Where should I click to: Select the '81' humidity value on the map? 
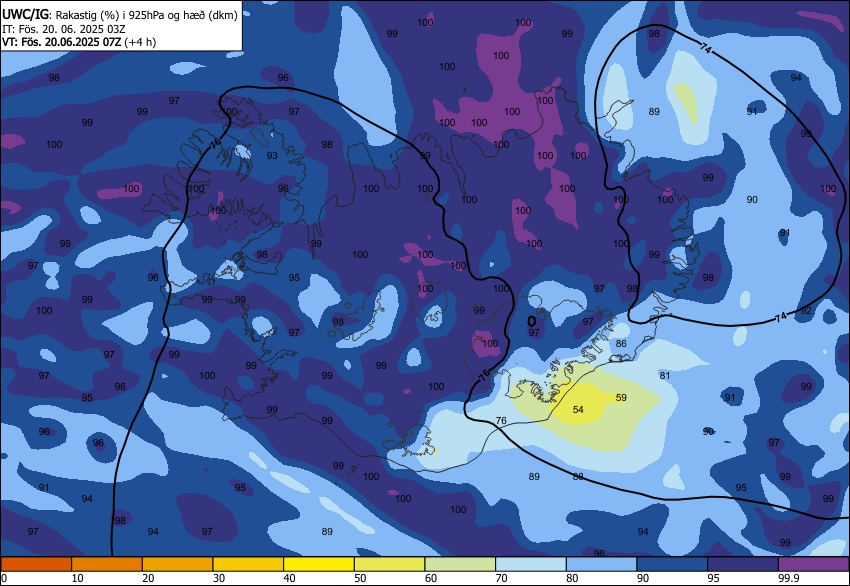pos(665,375)
